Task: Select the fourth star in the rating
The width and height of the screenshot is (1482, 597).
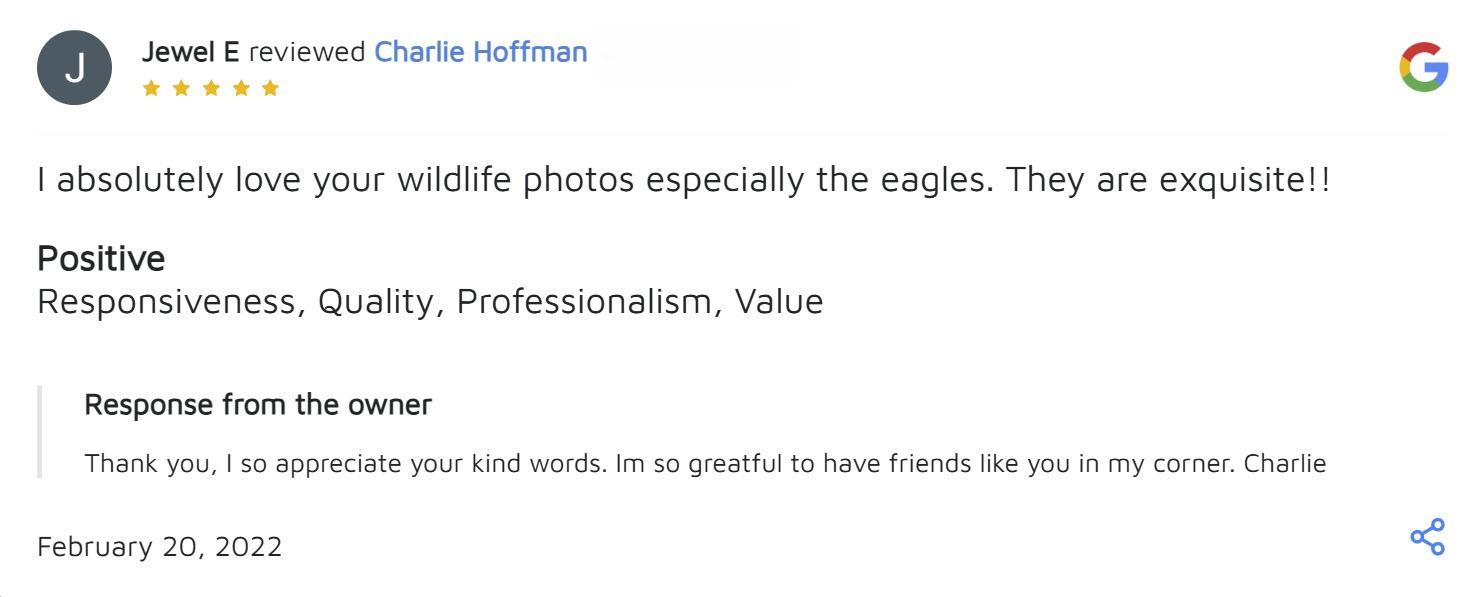Action: click(241, 88)
